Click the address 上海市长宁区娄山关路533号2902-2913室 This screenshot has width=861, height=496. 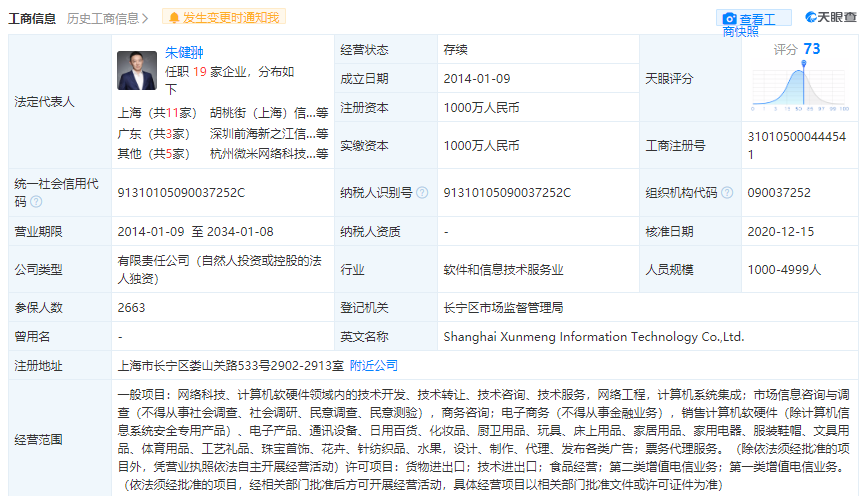tap(231, 366)
